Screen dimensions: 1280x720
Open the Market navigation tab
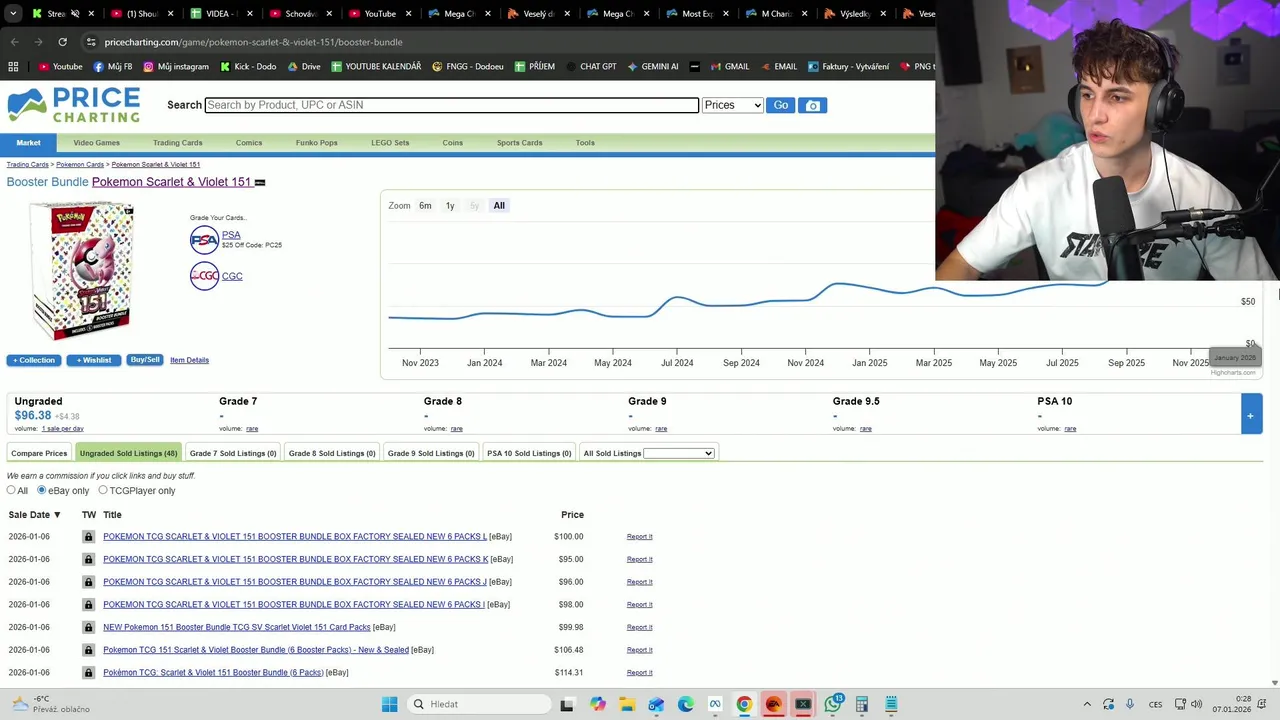pyautogui.click(x=28, y=143)
